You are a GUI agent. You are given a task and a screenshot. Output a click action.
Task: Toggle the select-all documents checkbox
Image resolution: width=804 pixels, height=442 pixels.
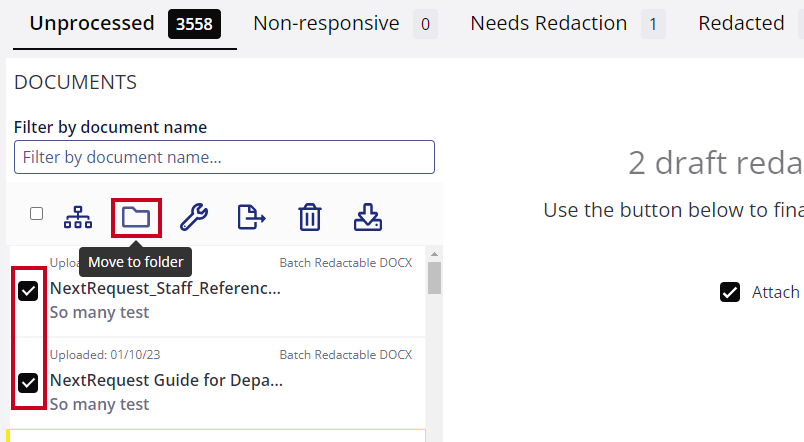click(36, 213)
